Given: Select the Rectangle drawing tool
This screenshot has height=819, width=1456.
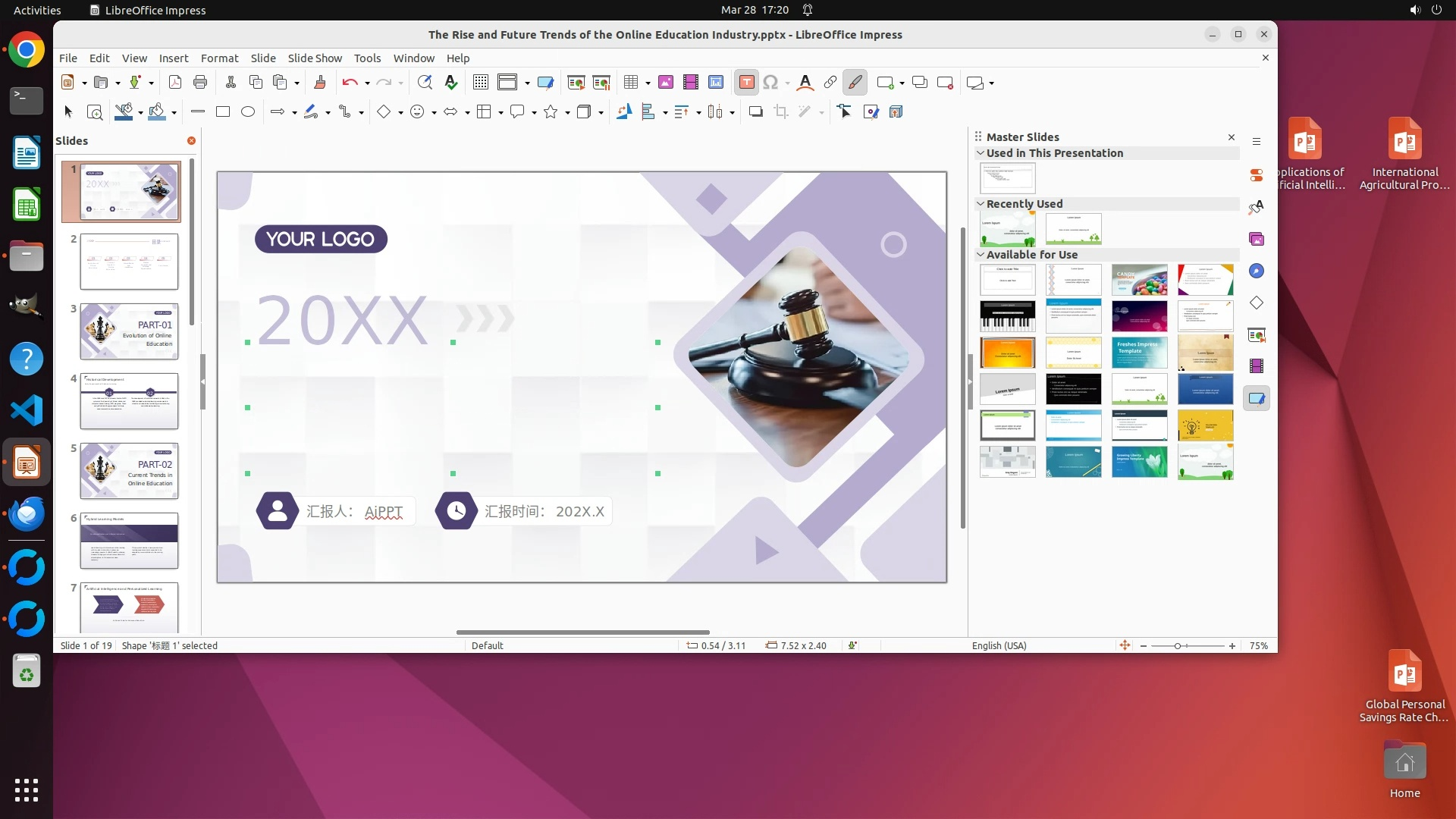Looking at the screenshot, I should 223,112.
